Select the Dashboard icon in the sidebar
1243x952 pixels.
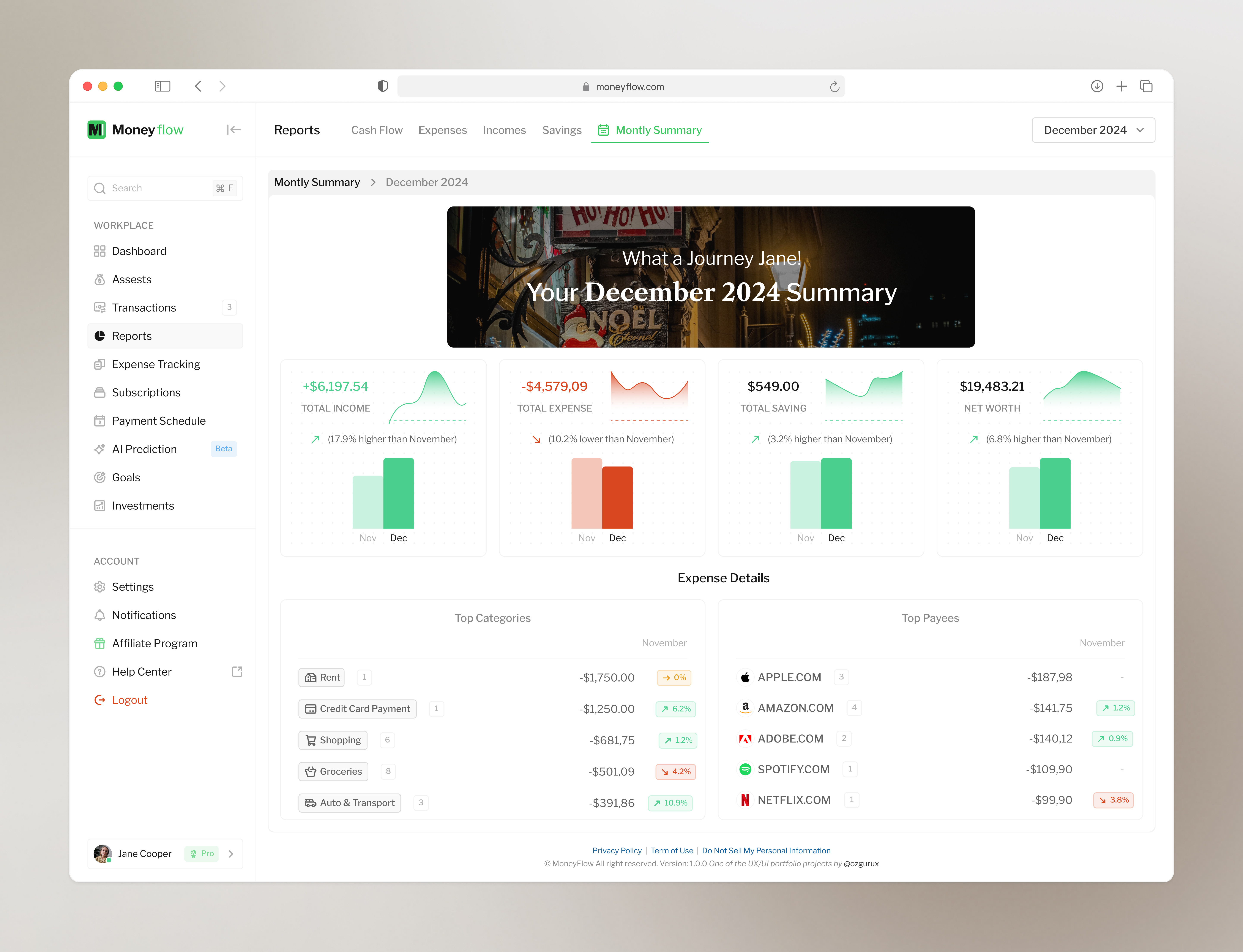click(100, 251)
